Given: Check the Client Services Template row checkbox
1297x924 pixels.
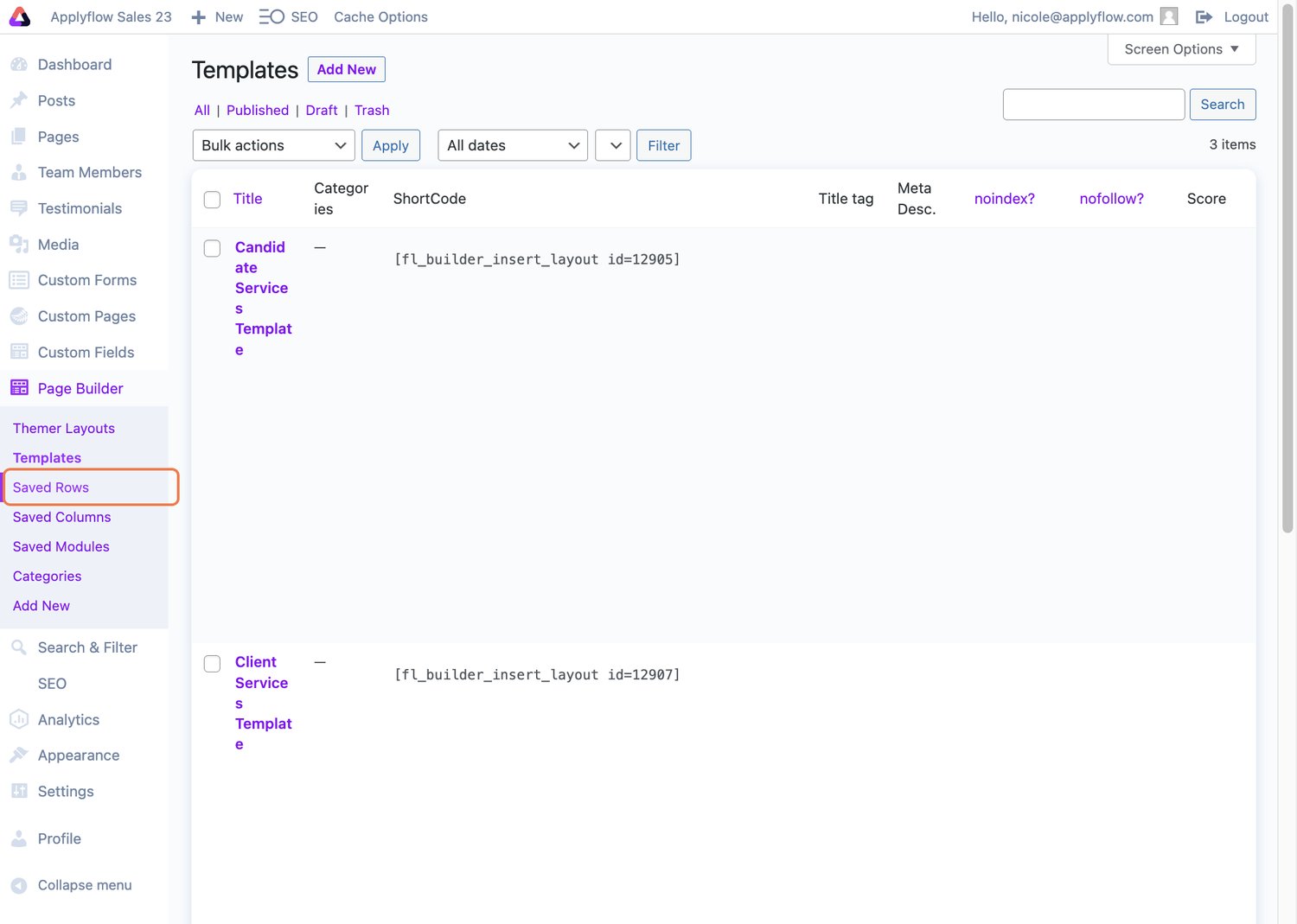Looking at the screenshot, I should [212, 664].
